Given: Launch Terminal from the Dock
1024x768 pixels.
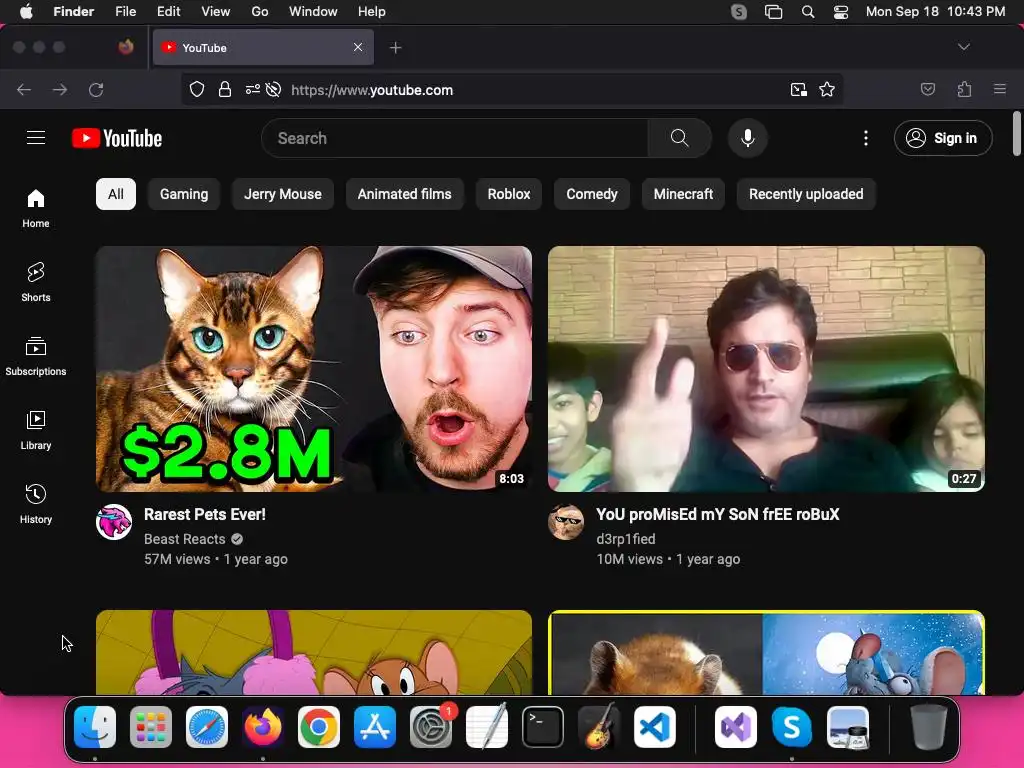Looking at the screenshot, I should pyautogui.click(x=543, y=727).
